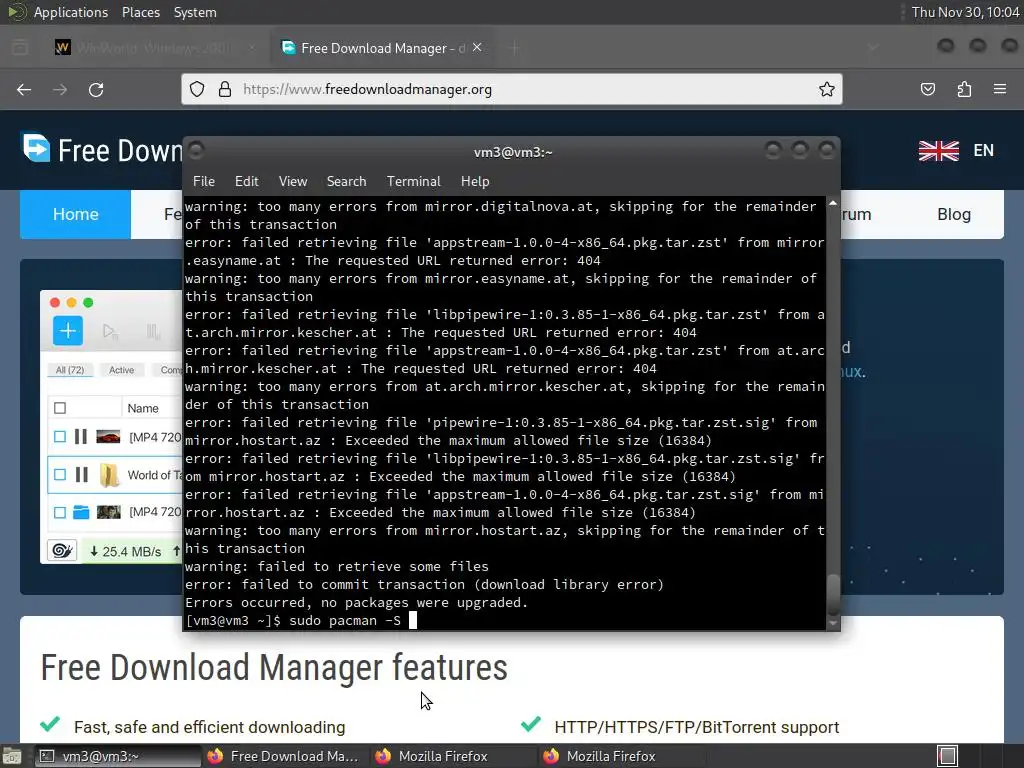Tick the last MP4 720 row checkbox

coord(60,512)
